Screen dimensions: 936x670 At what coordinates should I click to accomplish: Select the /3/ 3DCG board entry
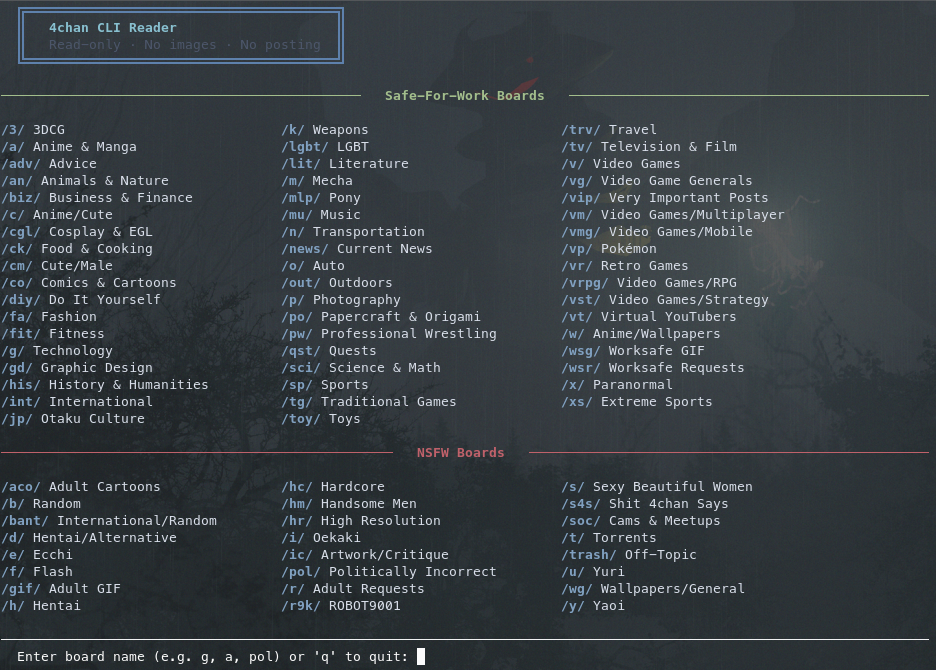coord(33,130)
